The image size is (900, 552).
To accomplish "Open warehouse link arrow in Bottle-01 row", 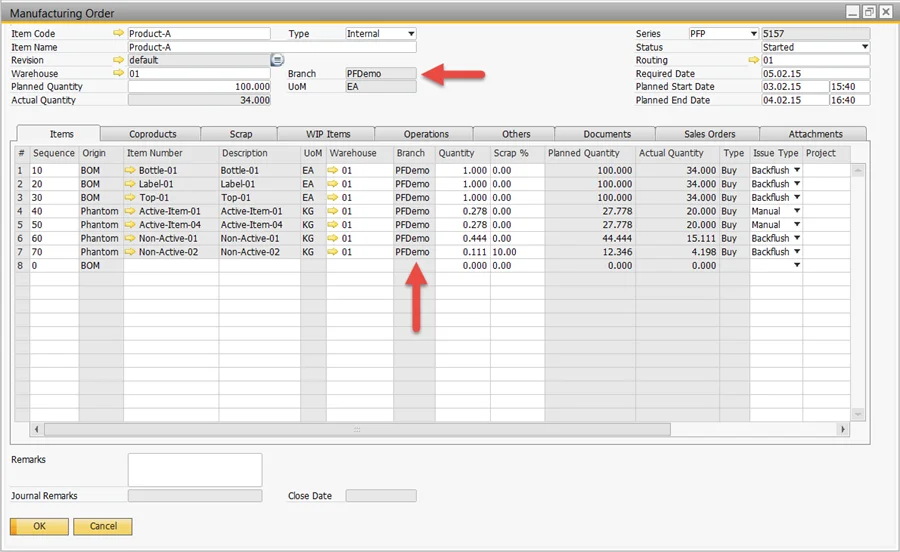I will pos(333,170).
